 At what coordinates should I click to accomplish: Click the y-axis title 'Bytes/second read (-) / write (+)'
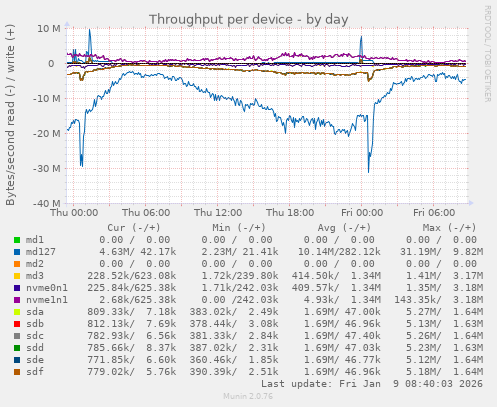pyautogui.click(x=10, y=115)
